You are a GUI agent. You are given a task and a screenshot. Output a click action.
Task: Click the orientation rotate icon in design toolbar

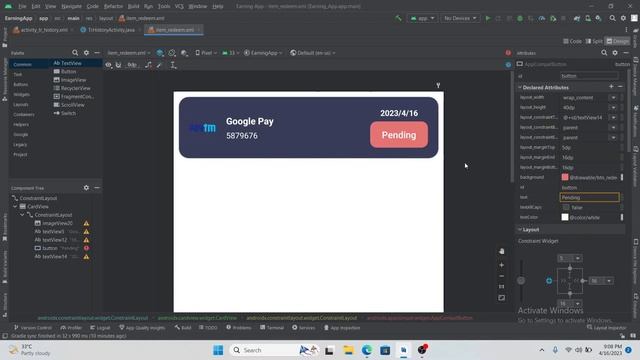click(172, 53)
